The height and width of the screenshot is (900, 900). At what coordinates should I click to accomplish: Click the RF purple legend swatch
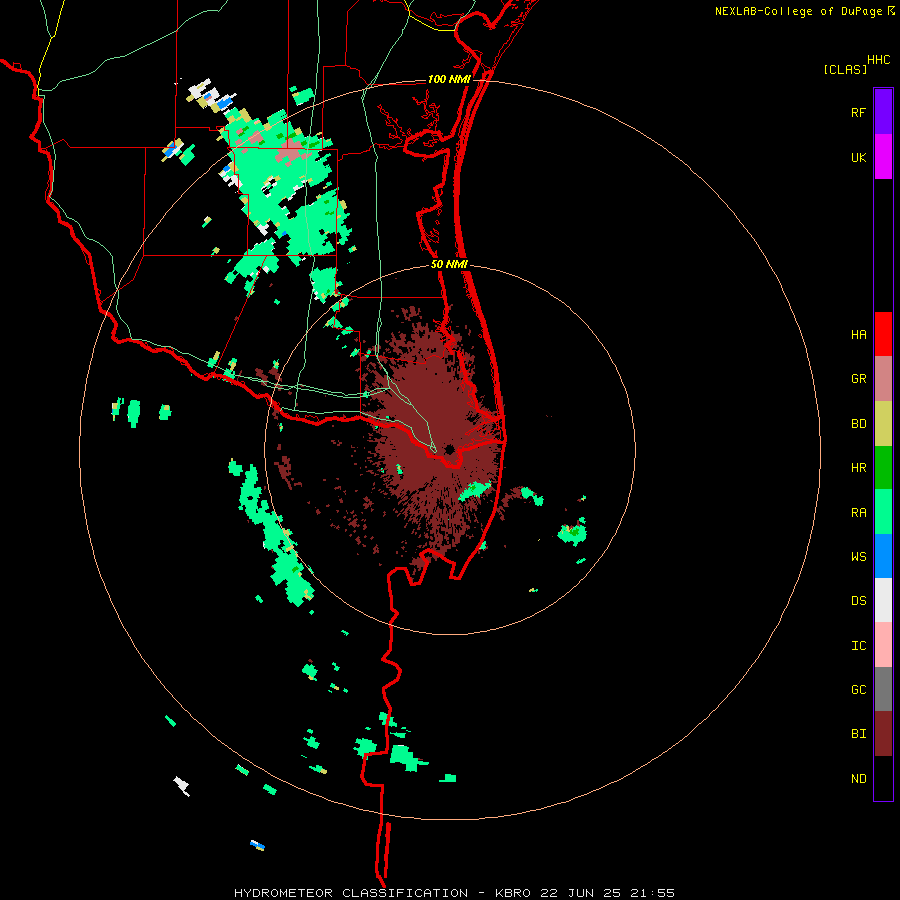coord(883,112)
